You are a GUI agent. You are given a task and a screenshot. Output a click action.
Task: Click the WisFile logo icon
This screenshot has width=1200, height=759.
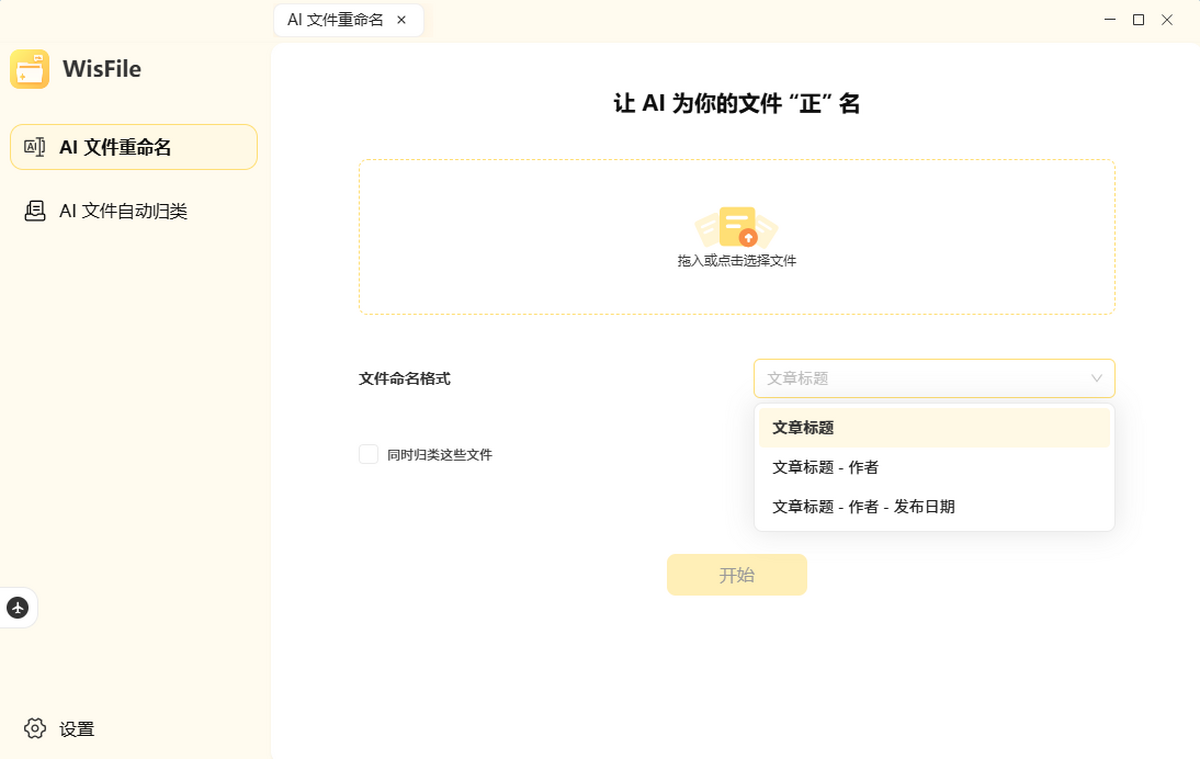pos(29,69)
